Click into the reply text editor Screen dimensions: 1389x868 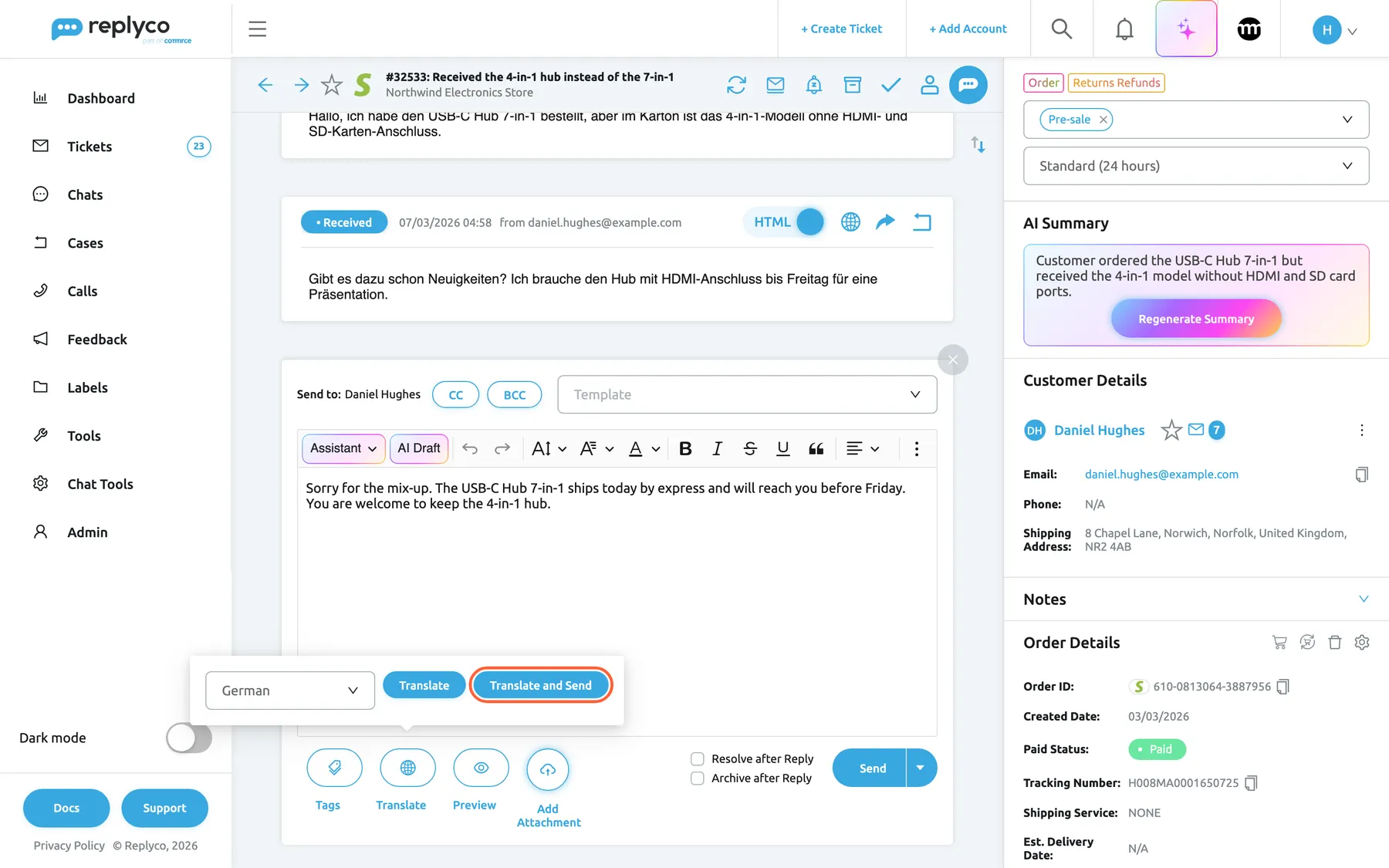[x=617, y=602]
